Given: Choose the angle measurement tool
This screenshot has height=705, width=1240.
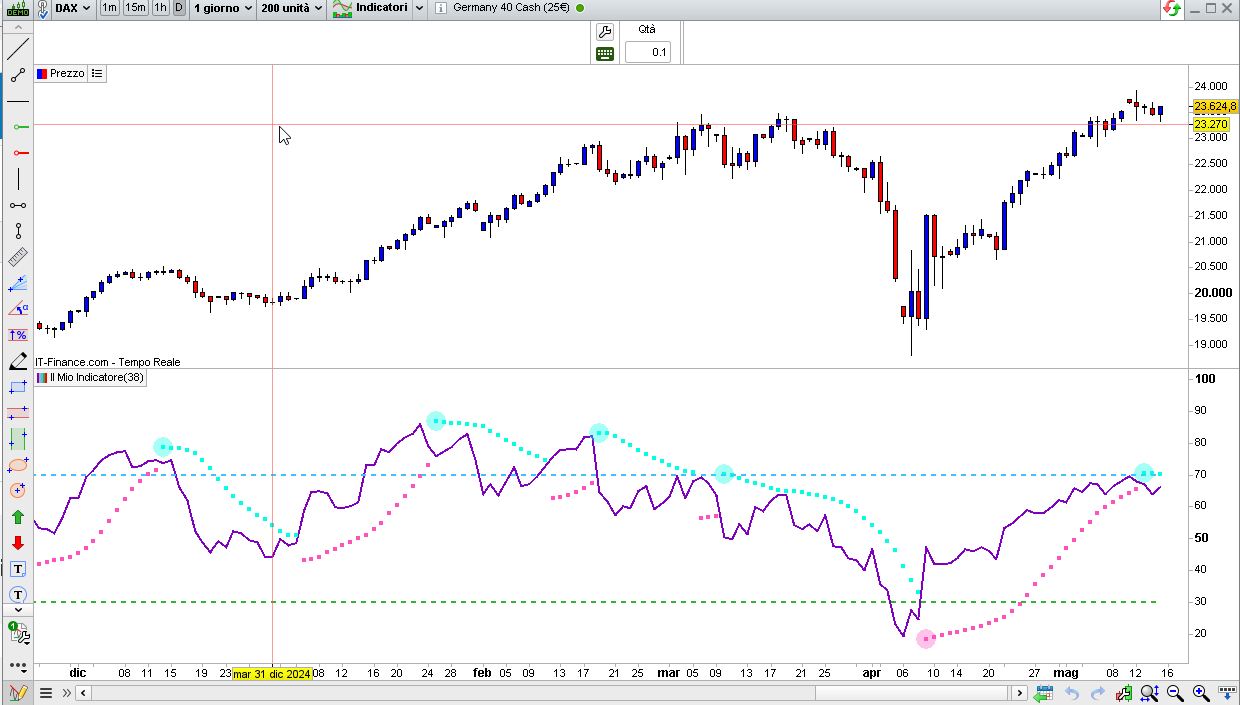Looking at the screenshot, I should (18, 309).
